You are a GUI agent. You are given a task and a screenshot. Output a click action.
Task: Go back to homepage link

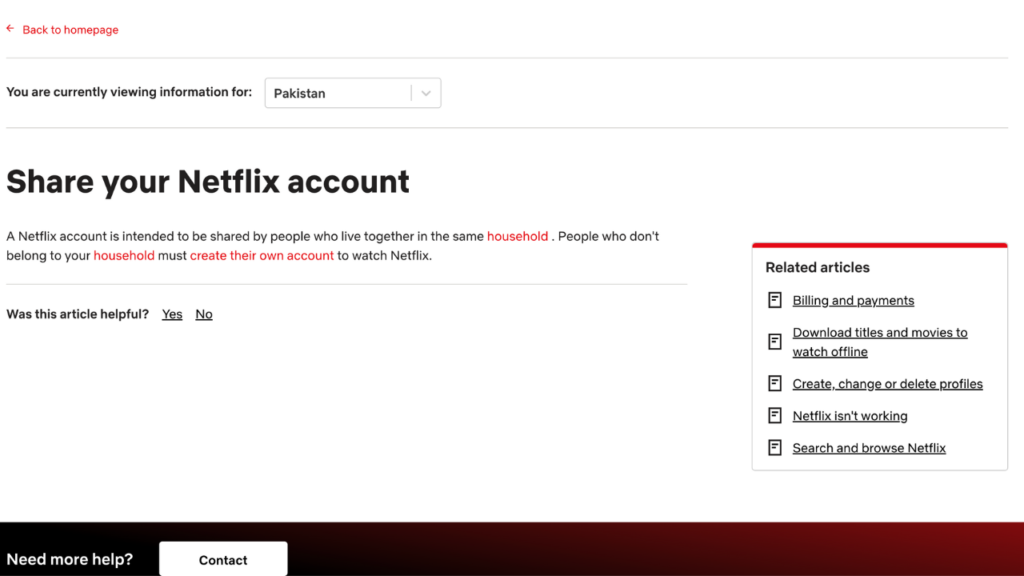71,30
